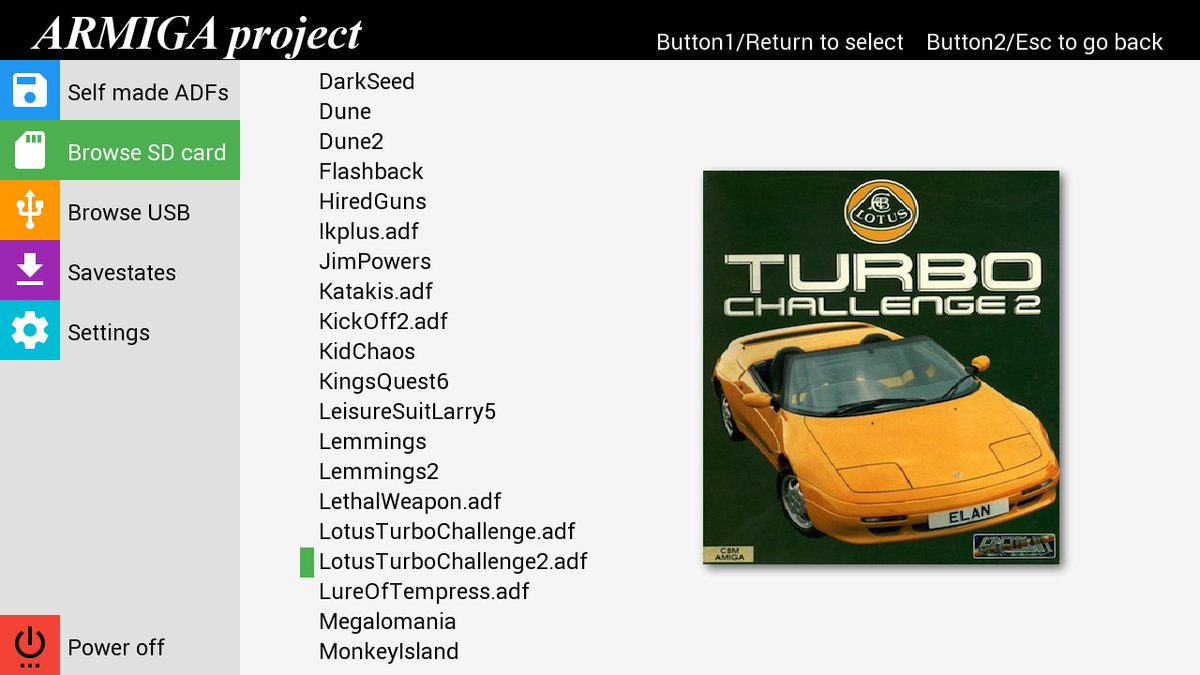Select the Dune entry

345,111
